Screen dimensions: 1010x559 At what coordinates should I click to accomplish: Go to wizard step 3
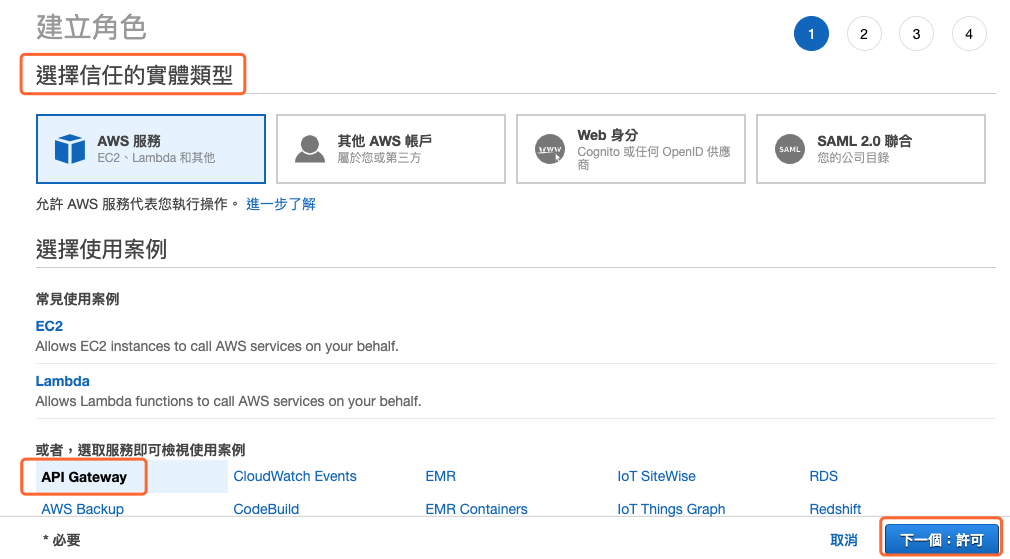[x=917, y=33]
